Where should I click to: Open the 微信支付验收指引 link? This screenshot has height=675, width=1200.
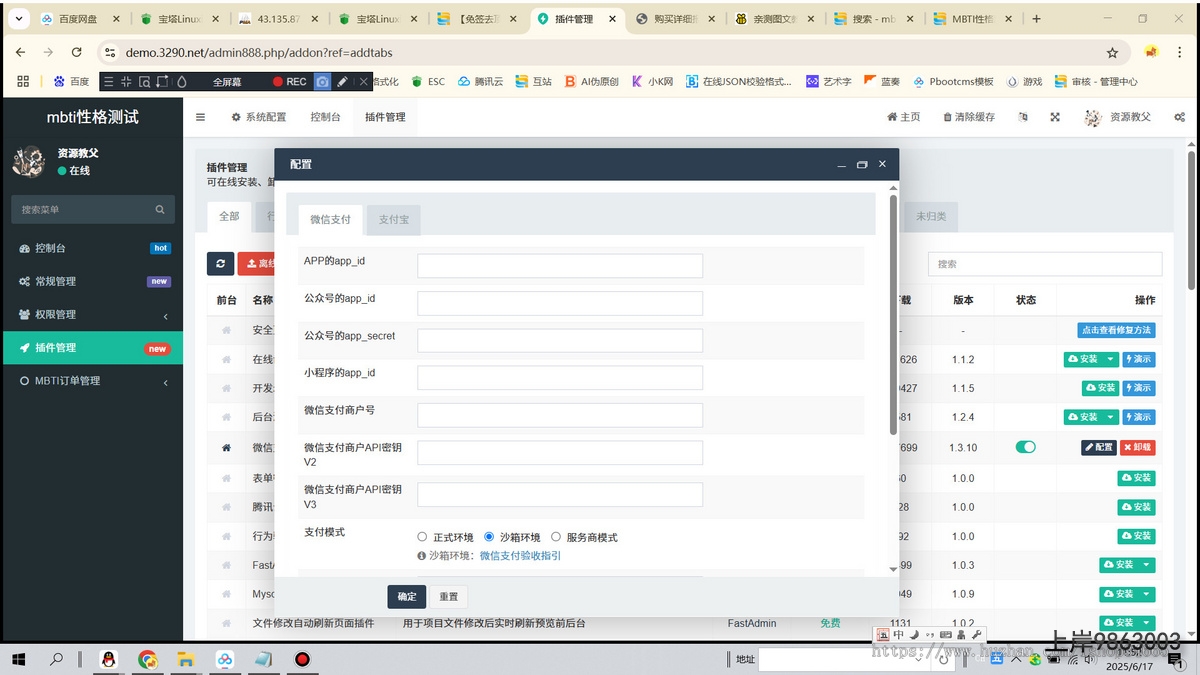click(520, 555)
